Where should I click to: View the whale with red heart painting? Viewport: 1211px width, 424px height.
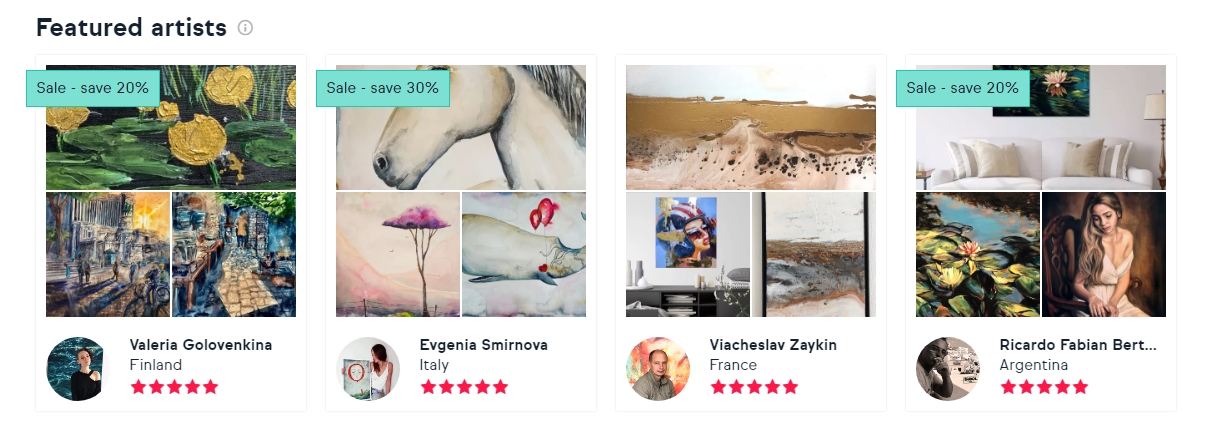[524, 254]
